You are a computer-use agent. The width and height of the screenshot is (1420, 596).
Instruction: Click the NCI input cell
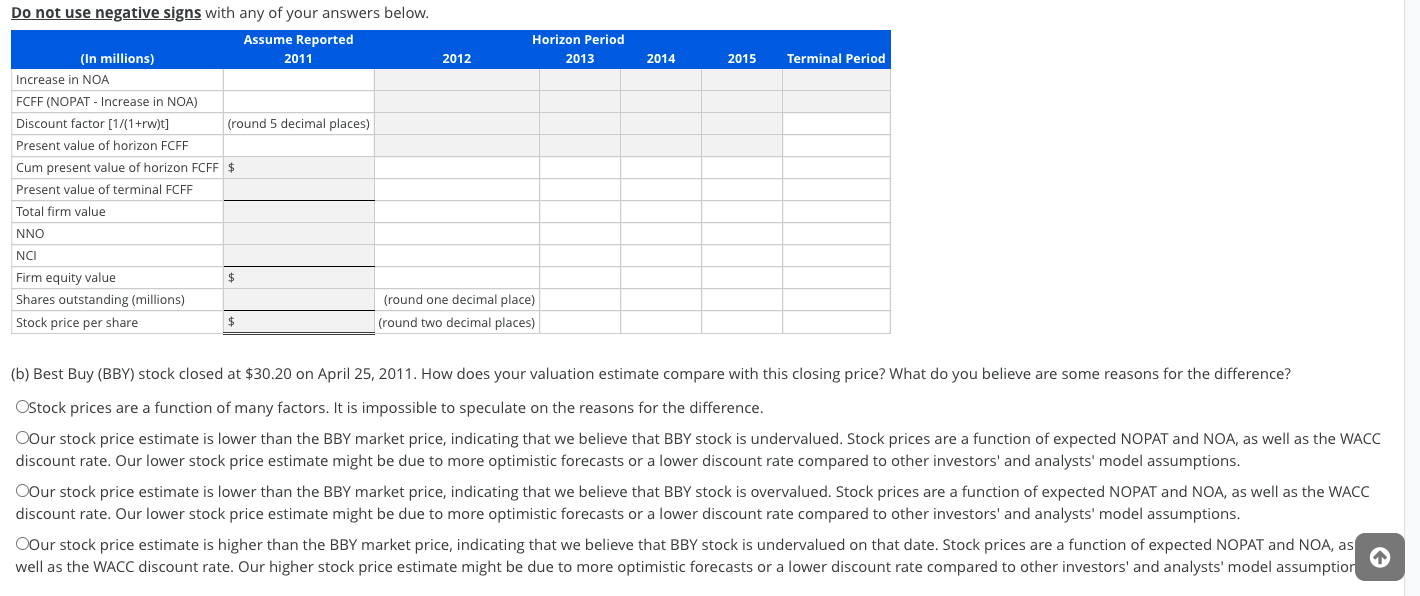[x=300, y=255]
